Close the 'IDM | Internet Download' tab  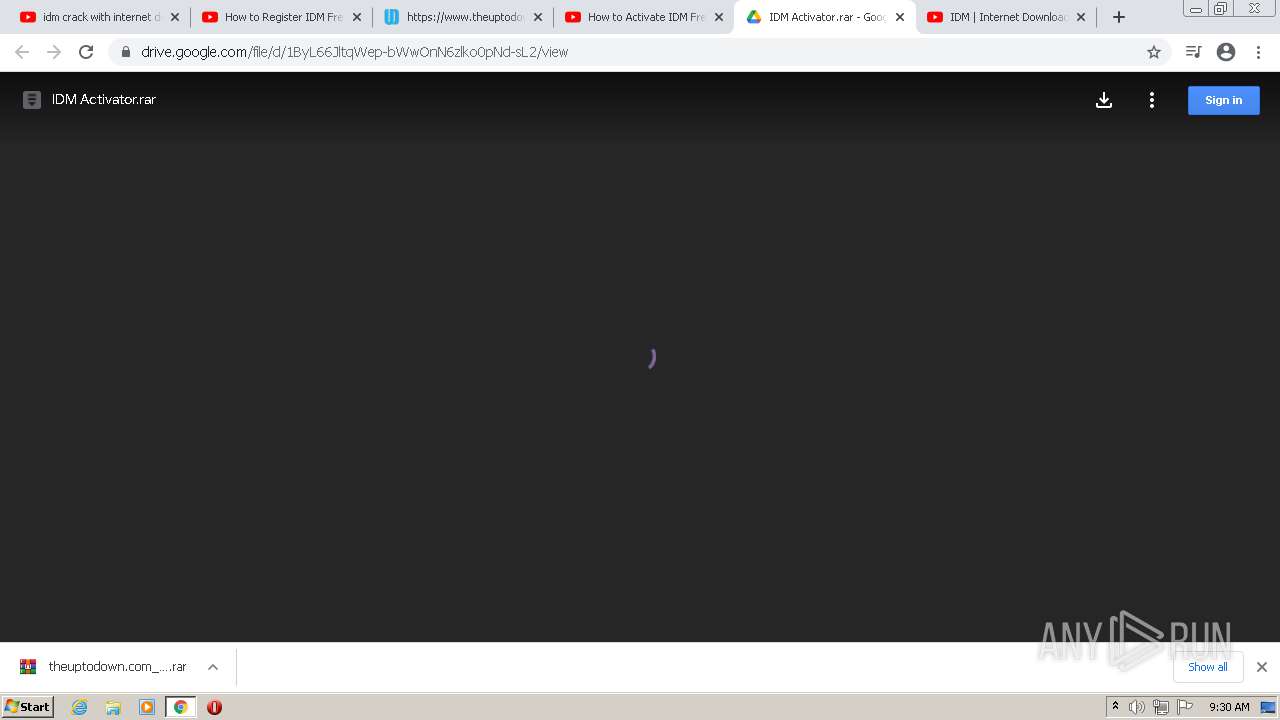coord(1081,17)
